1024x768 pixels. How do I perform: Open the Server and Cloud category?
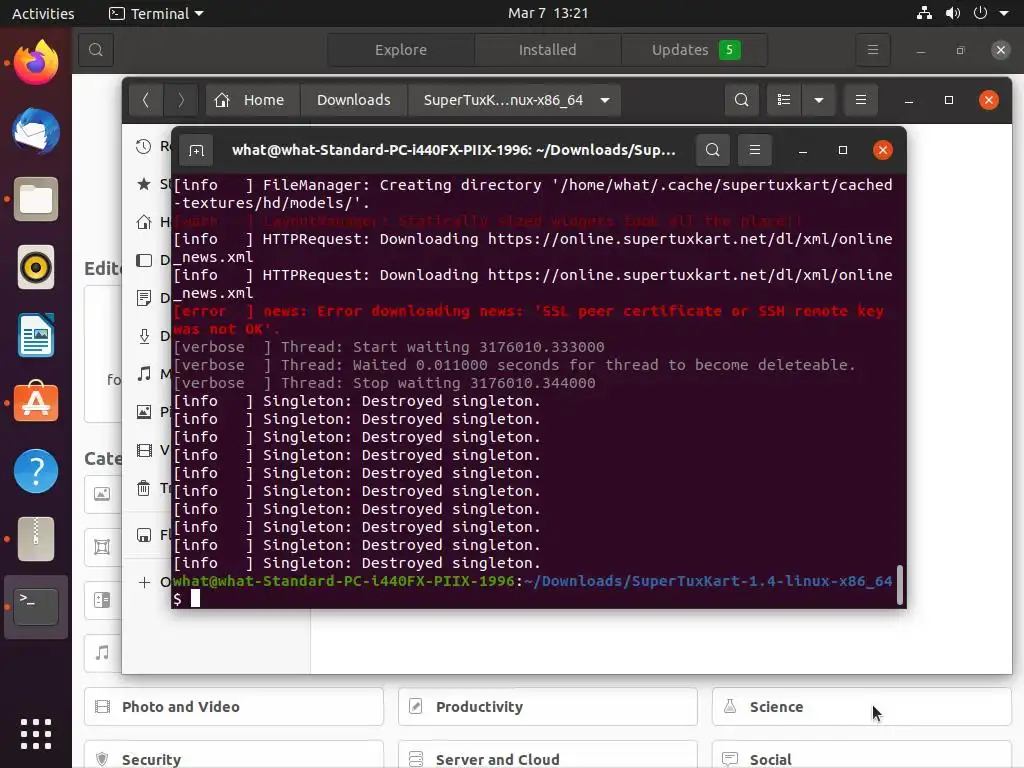[548, 756]
